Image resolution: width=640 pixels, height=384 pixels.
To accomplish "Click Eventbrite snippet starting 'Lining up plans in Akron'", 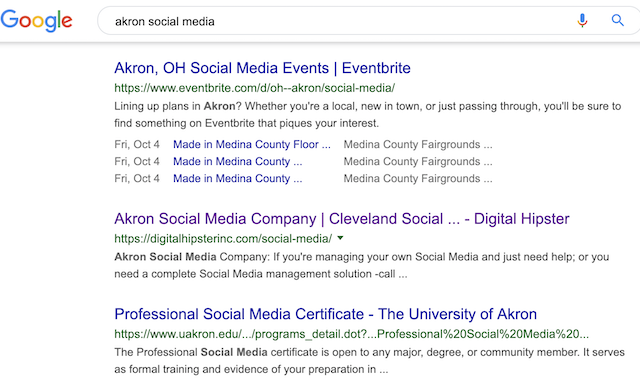I will [368, 115].
